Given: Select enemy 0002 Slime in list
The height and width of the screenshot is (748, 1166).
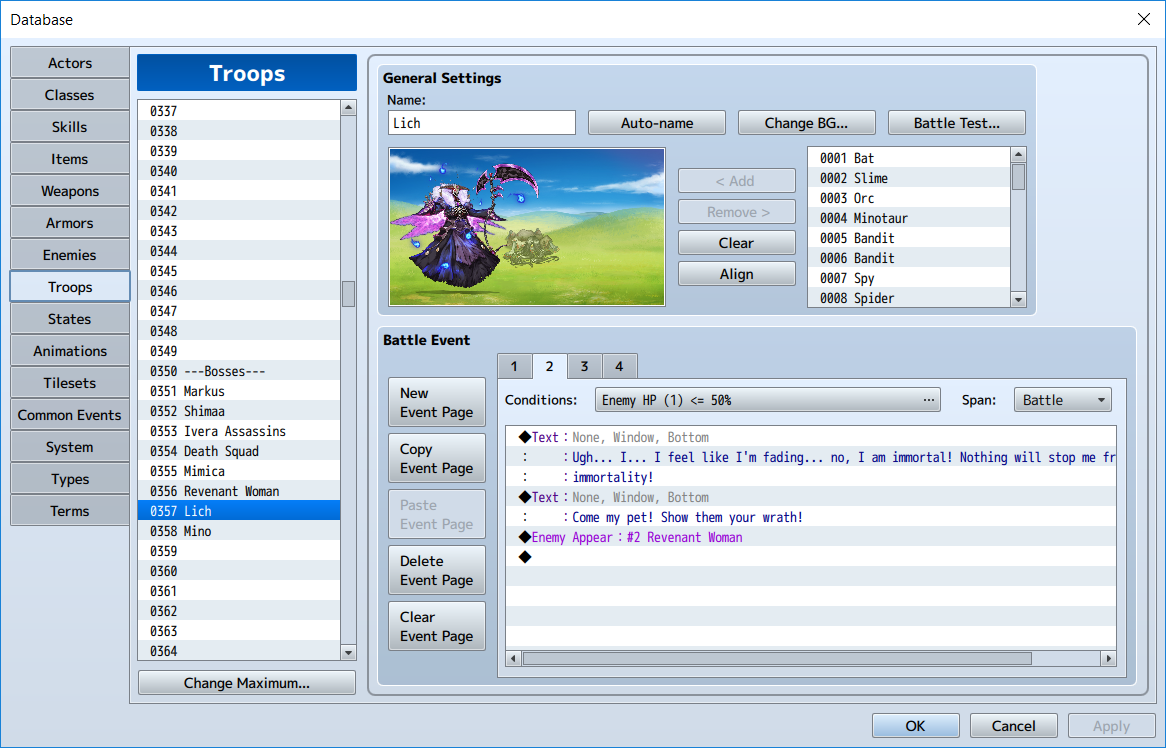Looking at the screenshot, I should pyautogui.click(x=909, y=178).
